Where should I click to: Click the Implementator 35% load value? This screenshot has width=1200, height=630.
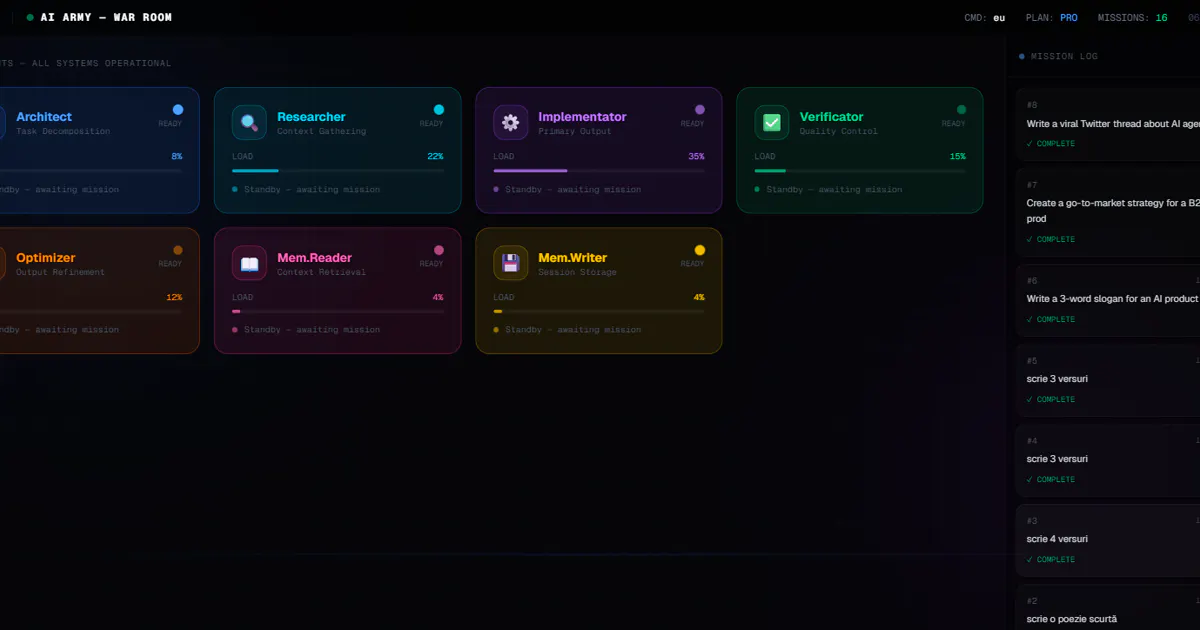coord(696,157)
